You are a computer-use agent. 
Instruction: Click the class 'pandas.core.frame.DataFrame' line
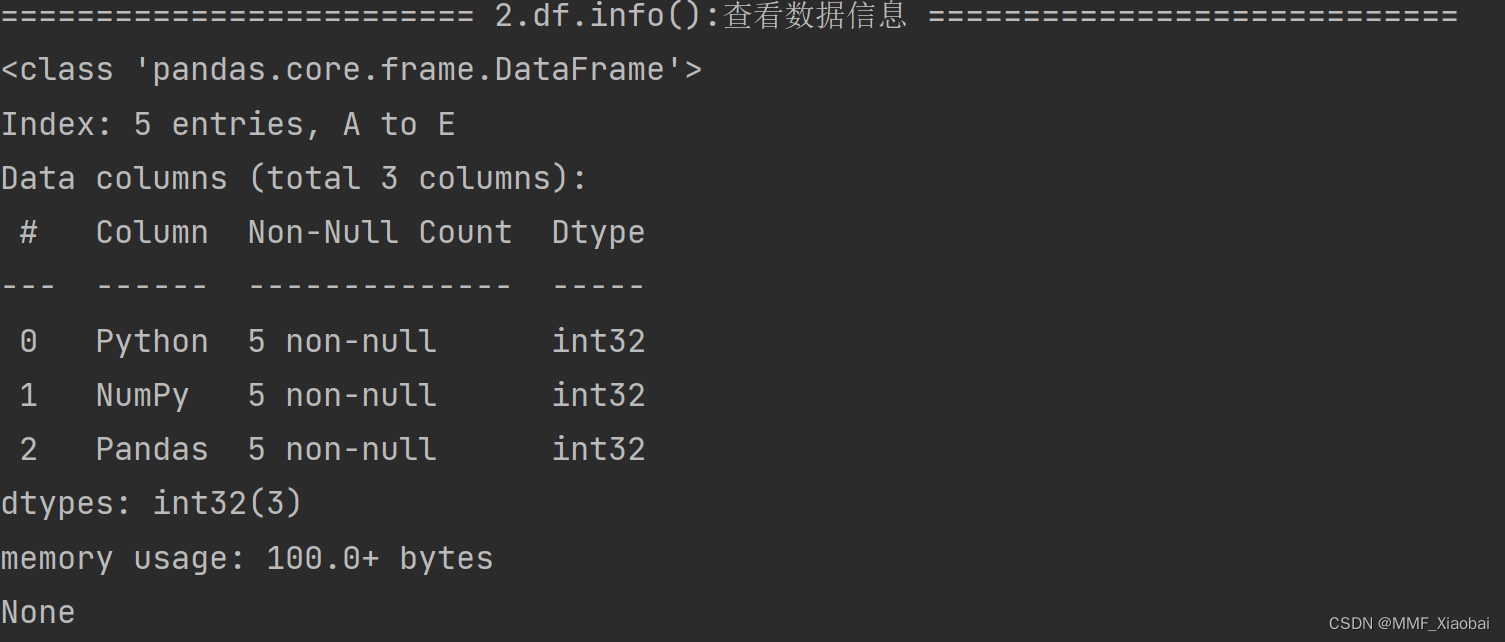point(351,70)
